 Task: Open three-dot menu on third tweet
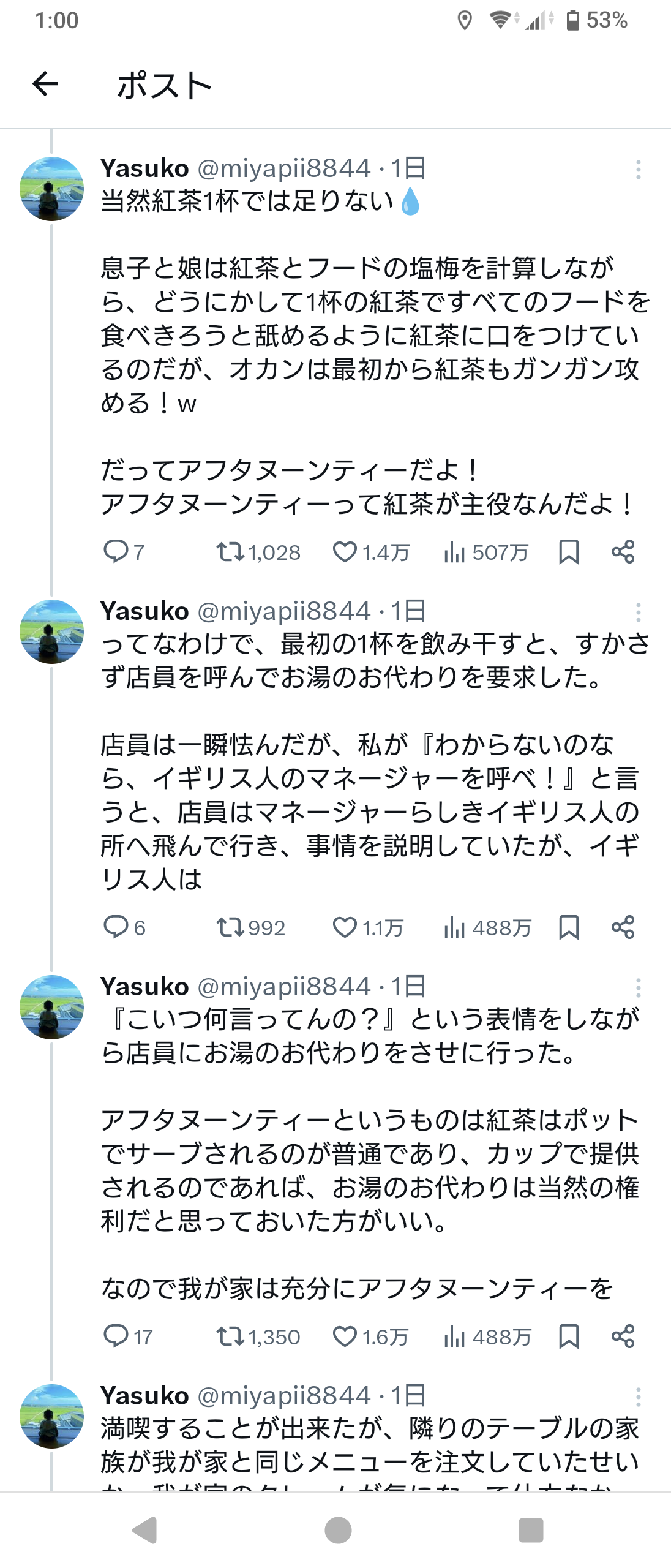(638, 988)
